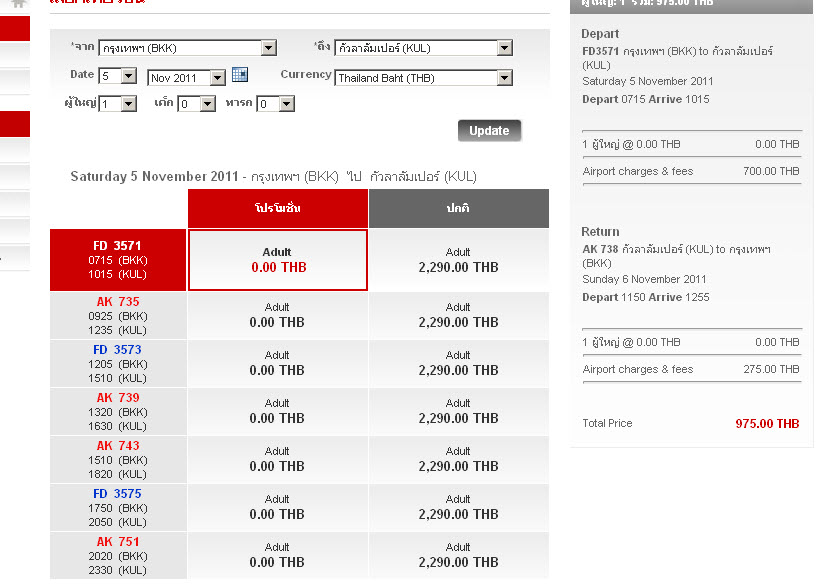
Task: Select the 2,290.00 THB regular fare for FD 3575
Action: click(459, 508)
